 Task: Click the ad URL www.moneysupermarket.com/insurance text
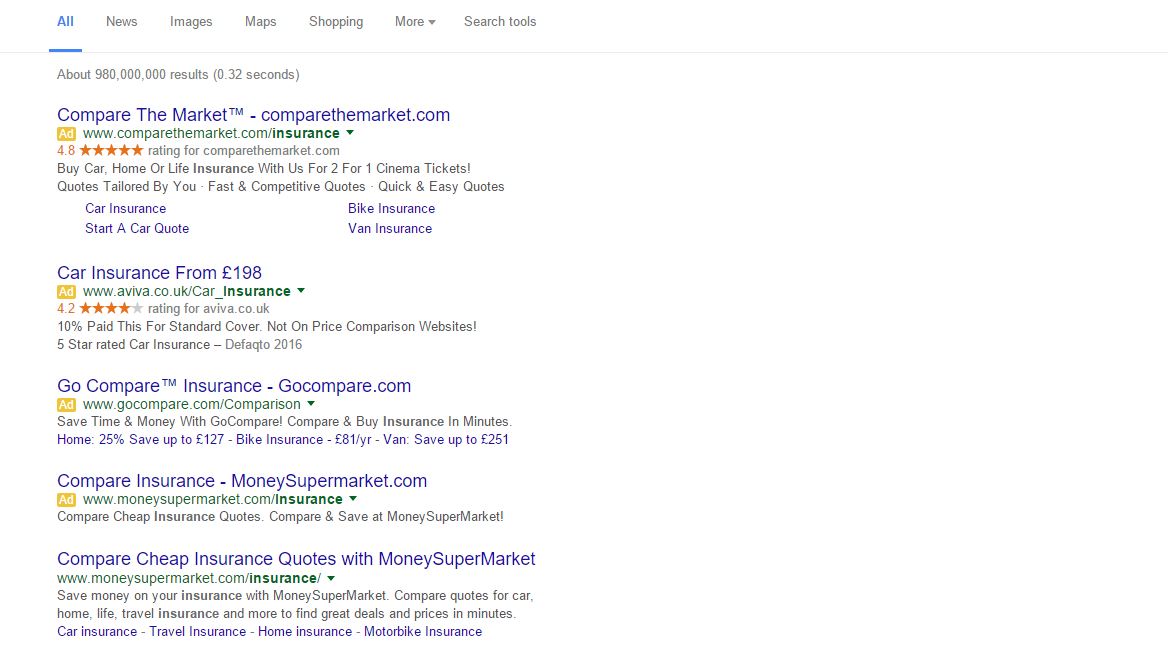[212, 500]
